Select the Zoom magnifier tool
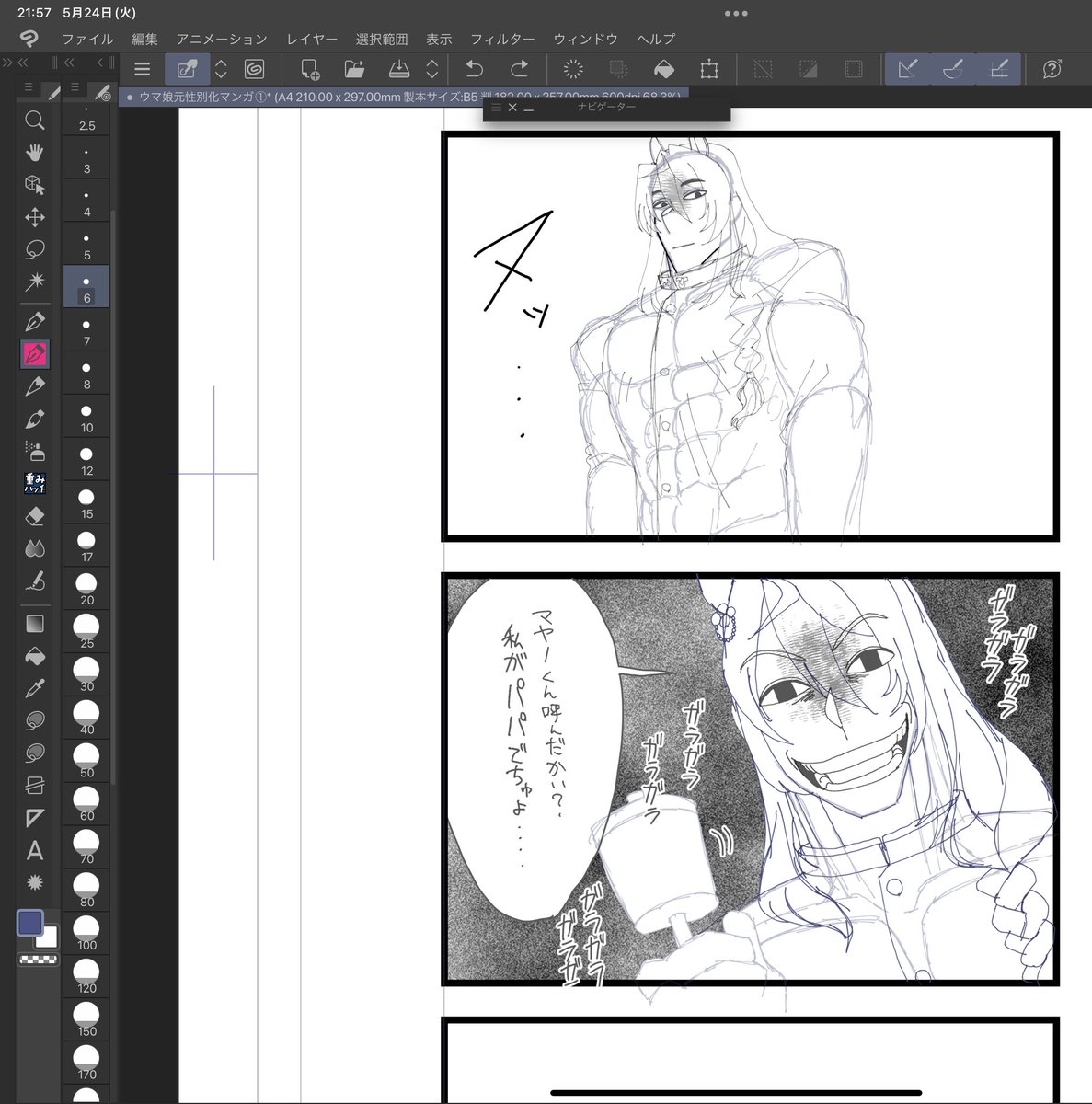The width and height of the screenshot is (1092, 1104). pyautogui.click(x=35, y=121)
